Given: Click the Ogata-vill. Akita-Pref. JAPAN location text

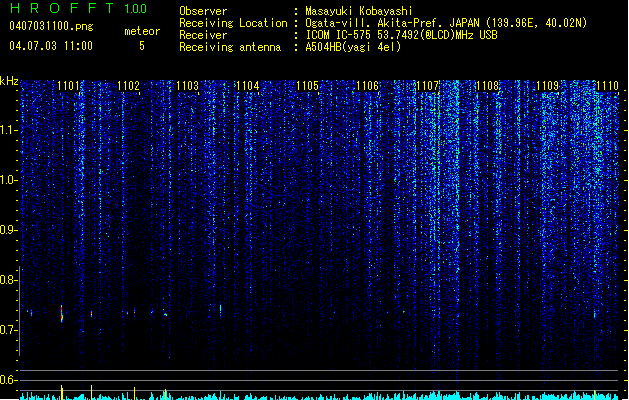Looking at the screenshot, I should tap(446, 23).
